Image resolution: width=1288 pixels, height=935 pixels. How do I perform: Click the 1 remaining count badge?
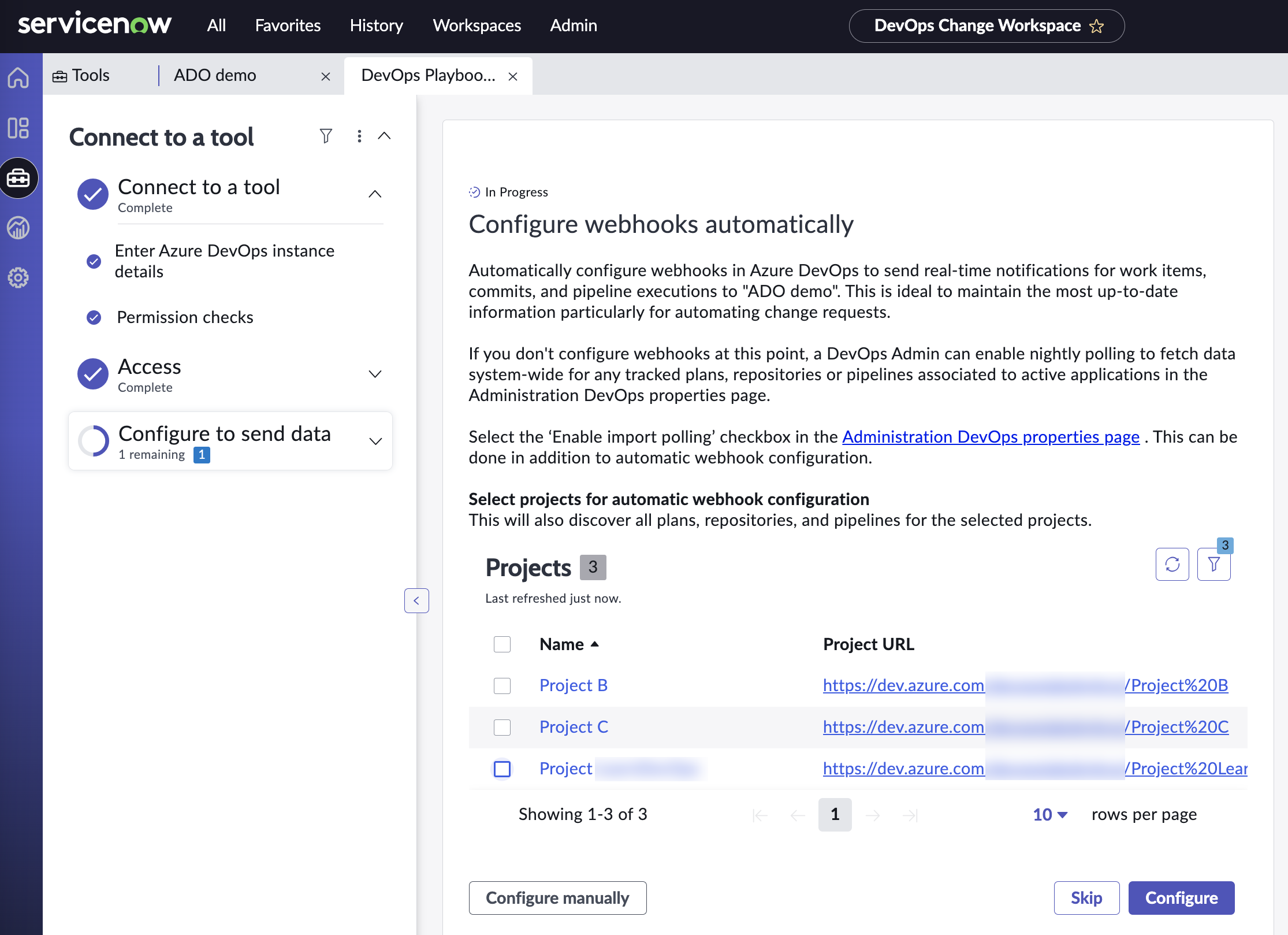(x=202, y=455)
